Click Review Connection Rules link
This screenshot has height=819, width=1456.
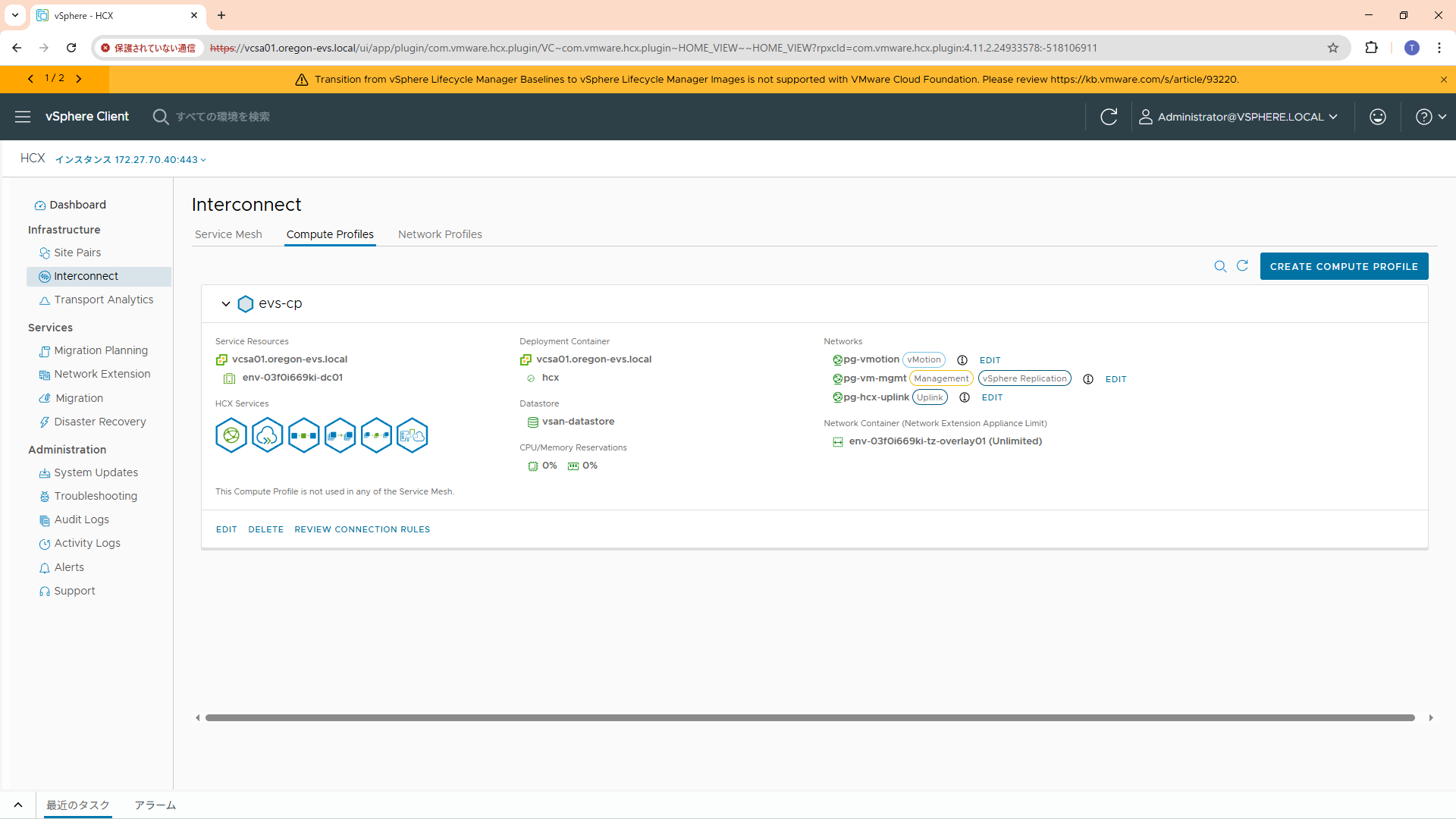click(x=362, y=529)
